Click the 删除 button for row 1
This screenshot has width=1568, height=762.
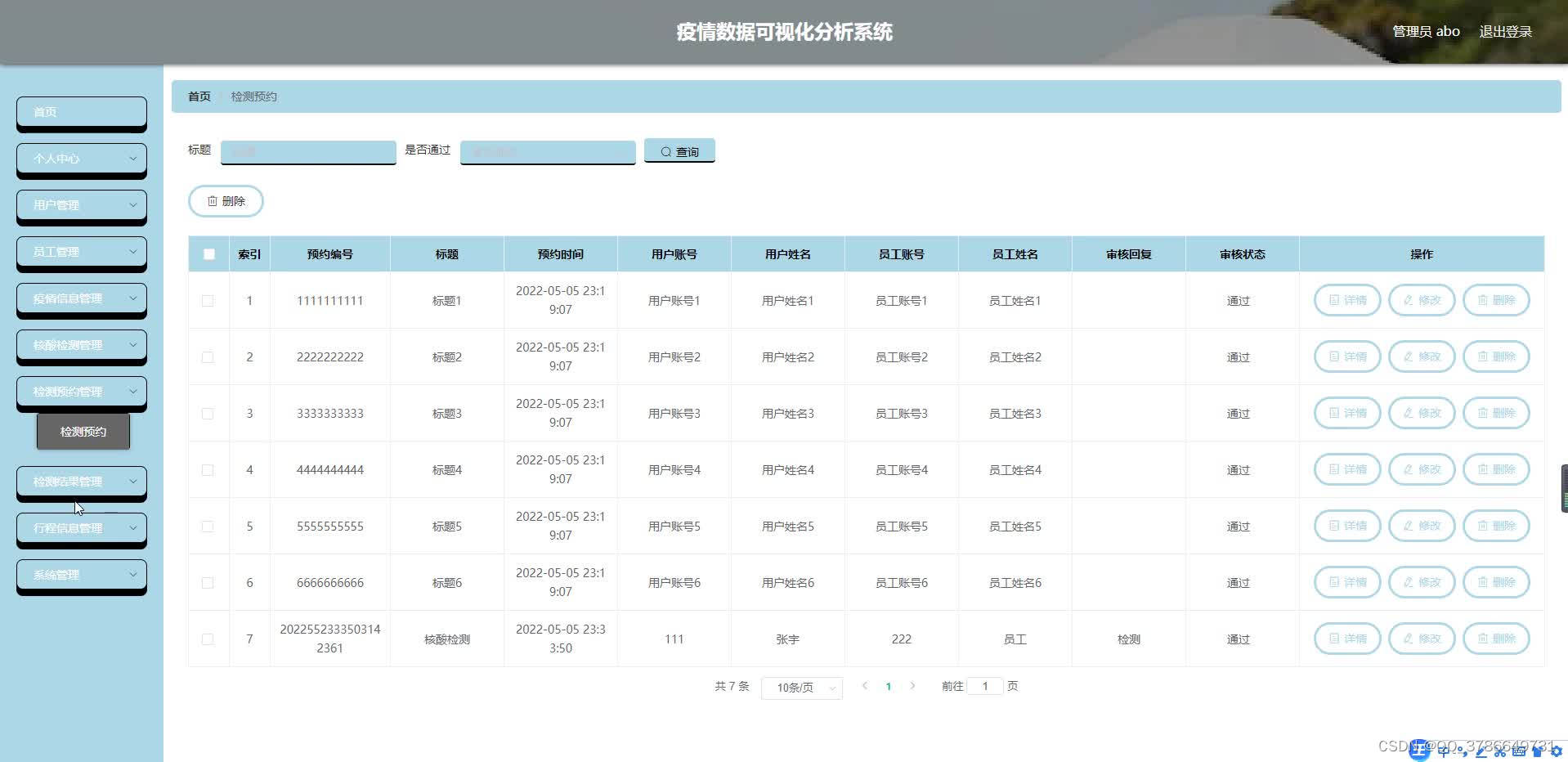[1496, 300]
